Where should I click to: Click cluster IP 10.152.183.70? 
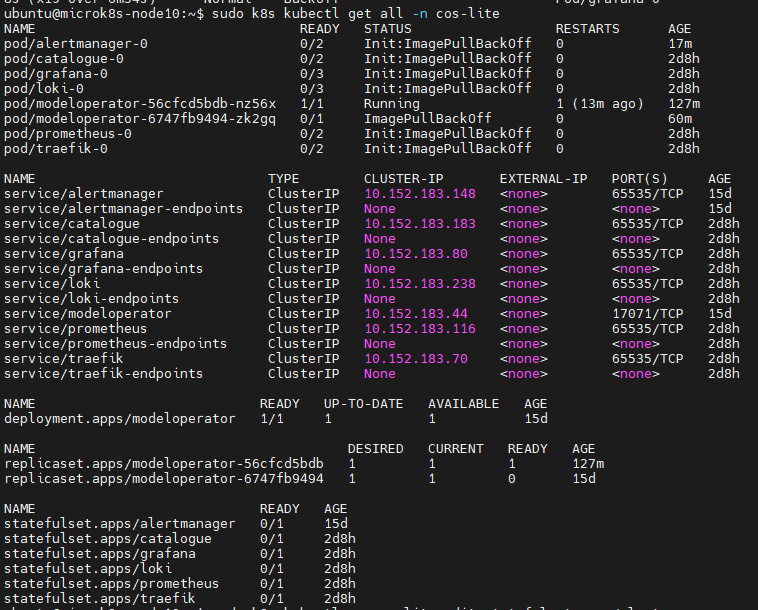(416, 359)
